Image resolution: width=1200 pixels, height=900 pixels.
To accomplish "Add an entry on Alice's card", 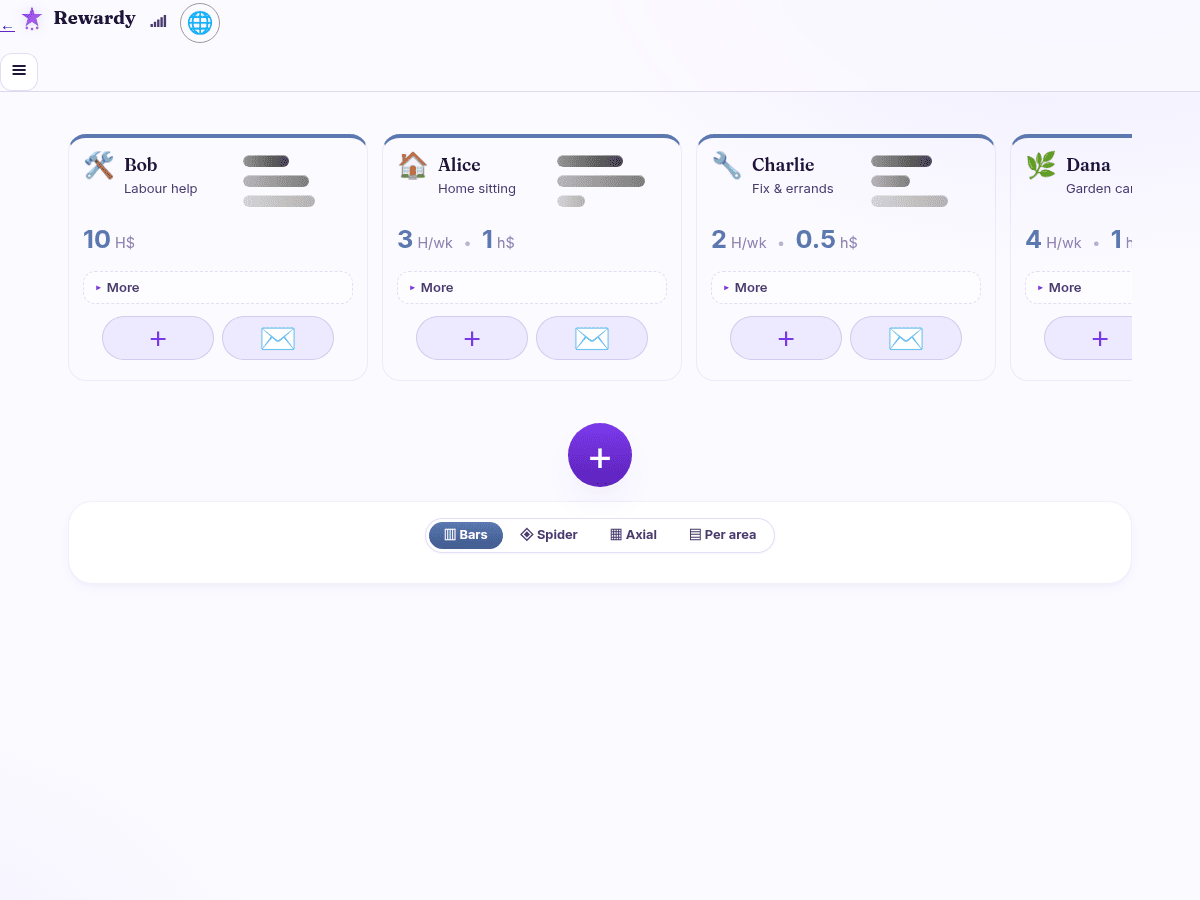I will [472, 338].
